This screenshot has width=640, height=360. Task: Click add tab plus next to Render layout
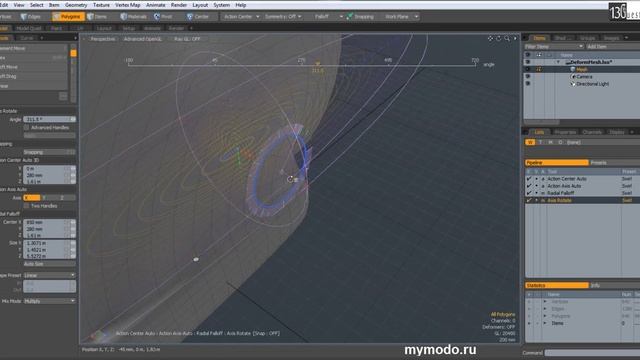tap(191, 28)
